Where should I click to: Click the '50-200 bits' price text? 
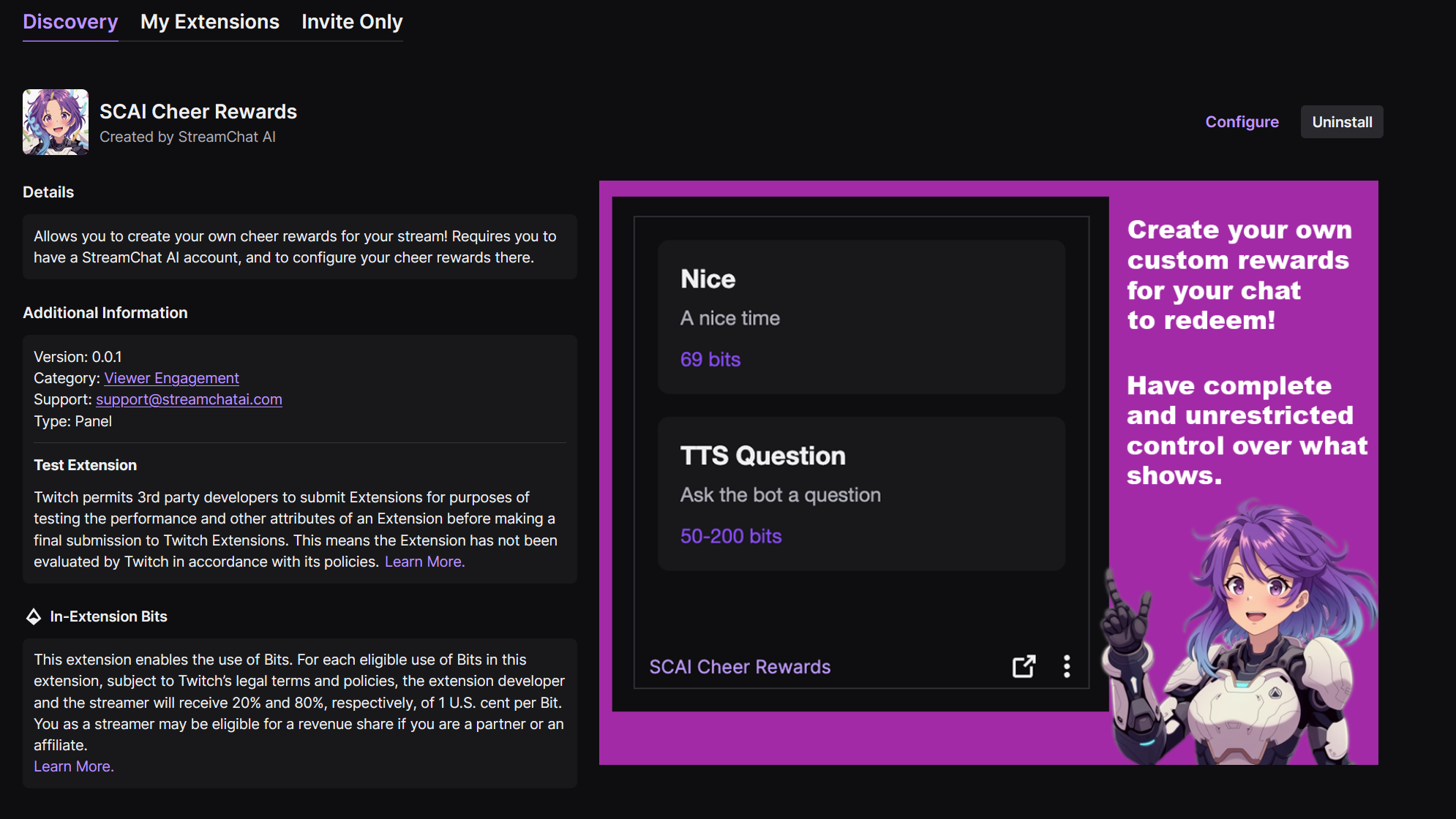731,536
